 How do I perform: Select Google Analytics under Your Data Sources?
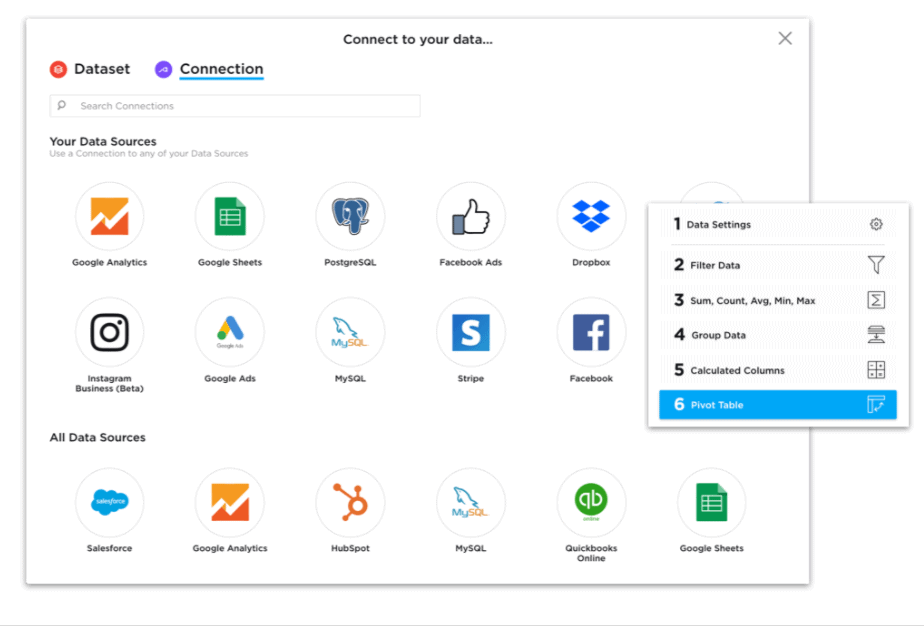tap(110, 217)
